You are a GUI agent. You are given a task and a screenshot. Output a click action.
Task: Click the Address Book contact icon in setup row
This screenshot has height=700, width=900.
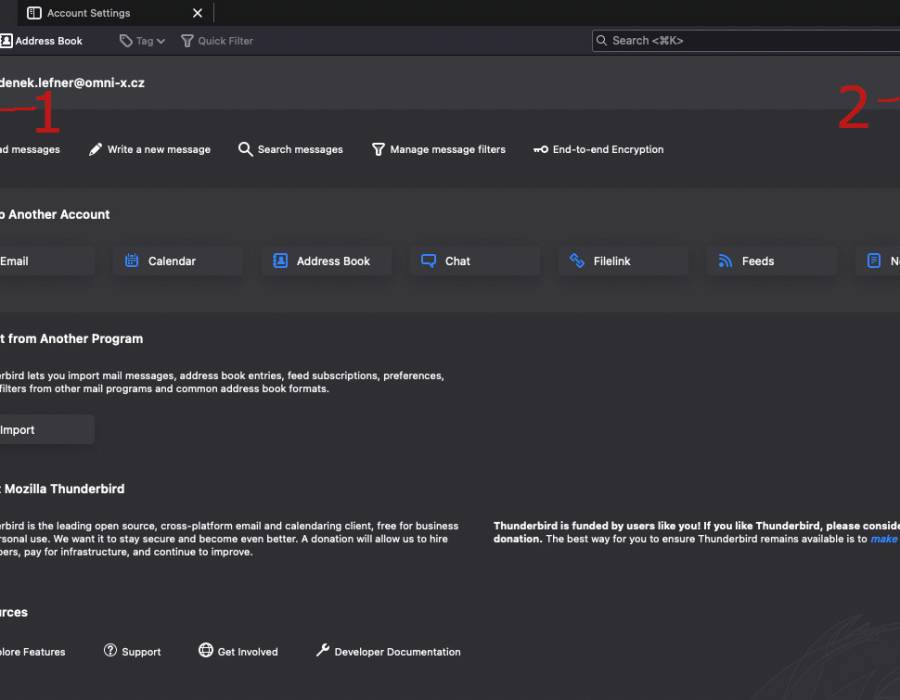click(x=280, y=260)
